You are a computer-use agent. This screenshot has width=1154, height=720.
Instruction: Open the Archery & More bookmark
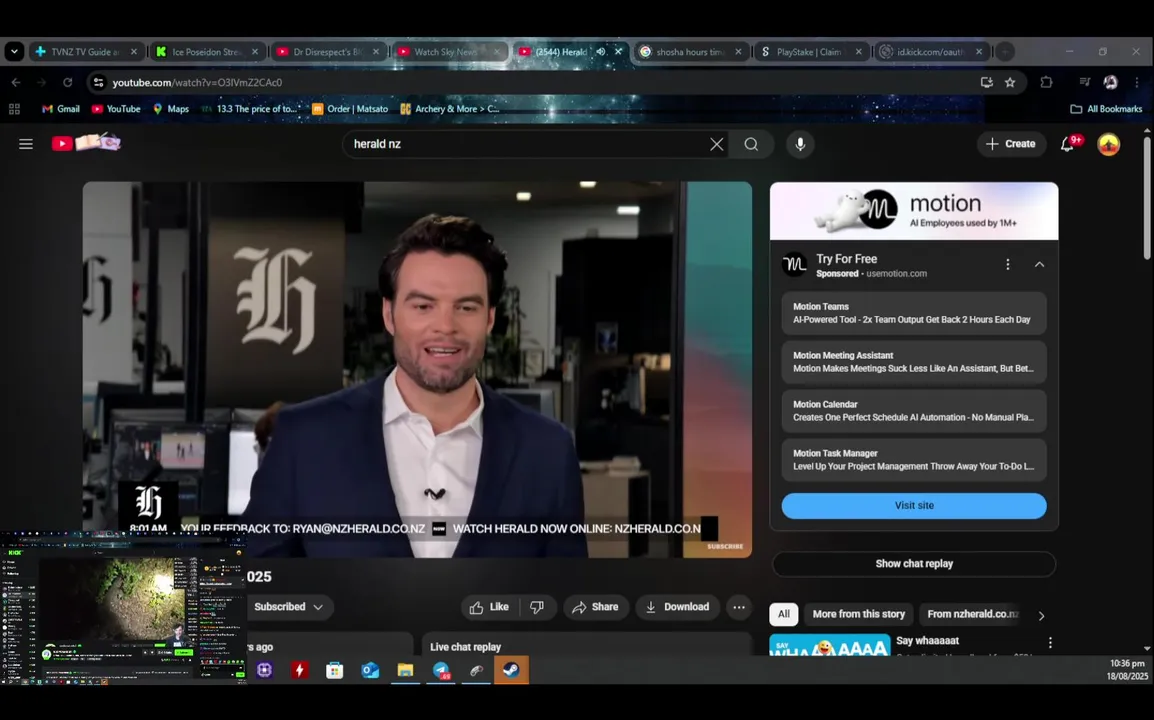pyautogui.click(x=450, y=109)
